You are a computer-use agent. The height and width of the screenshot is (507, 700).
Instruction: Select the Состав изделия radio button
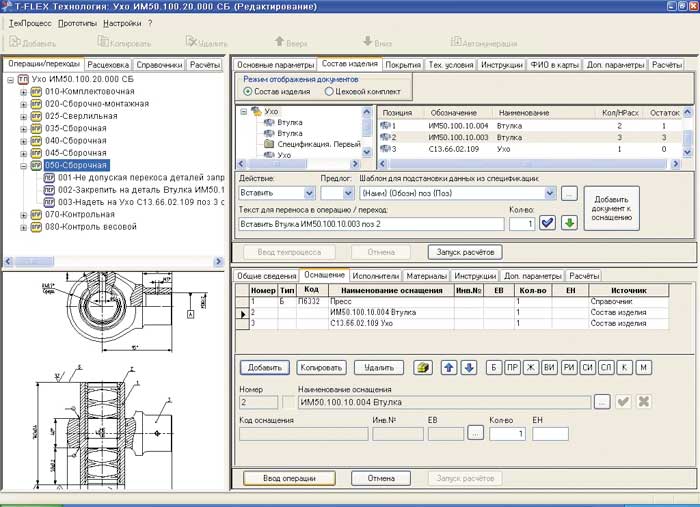(x=248, y=91)
